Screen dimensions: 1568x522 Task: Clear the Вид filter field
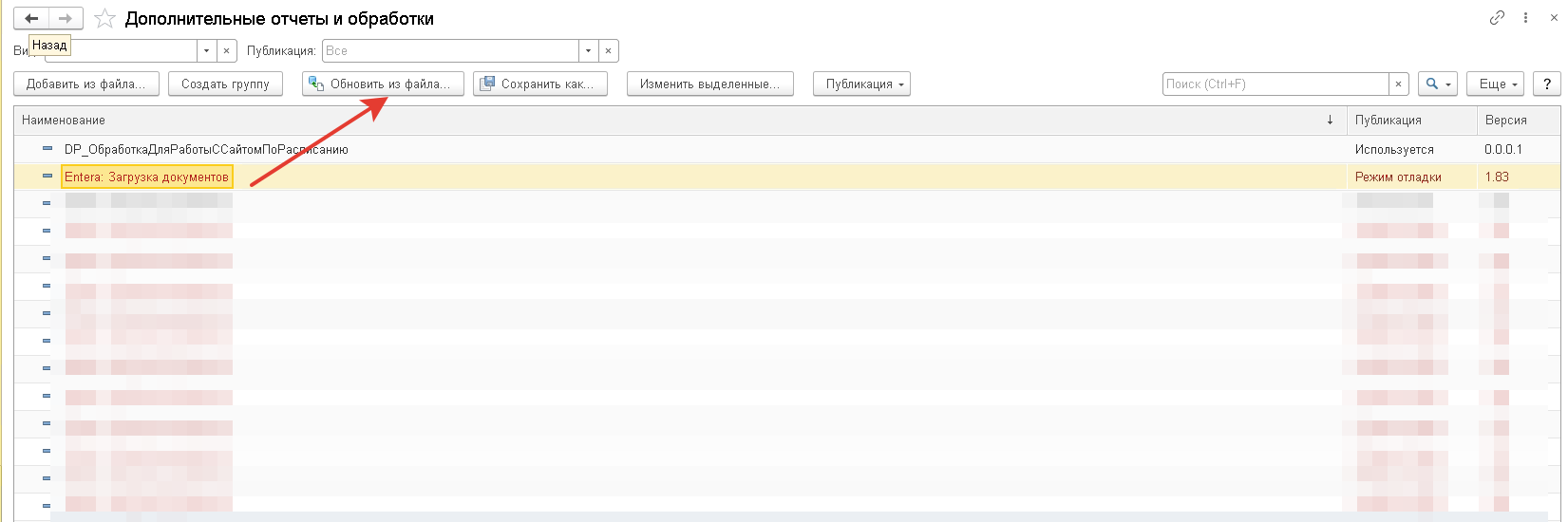[x=227, y=51]
